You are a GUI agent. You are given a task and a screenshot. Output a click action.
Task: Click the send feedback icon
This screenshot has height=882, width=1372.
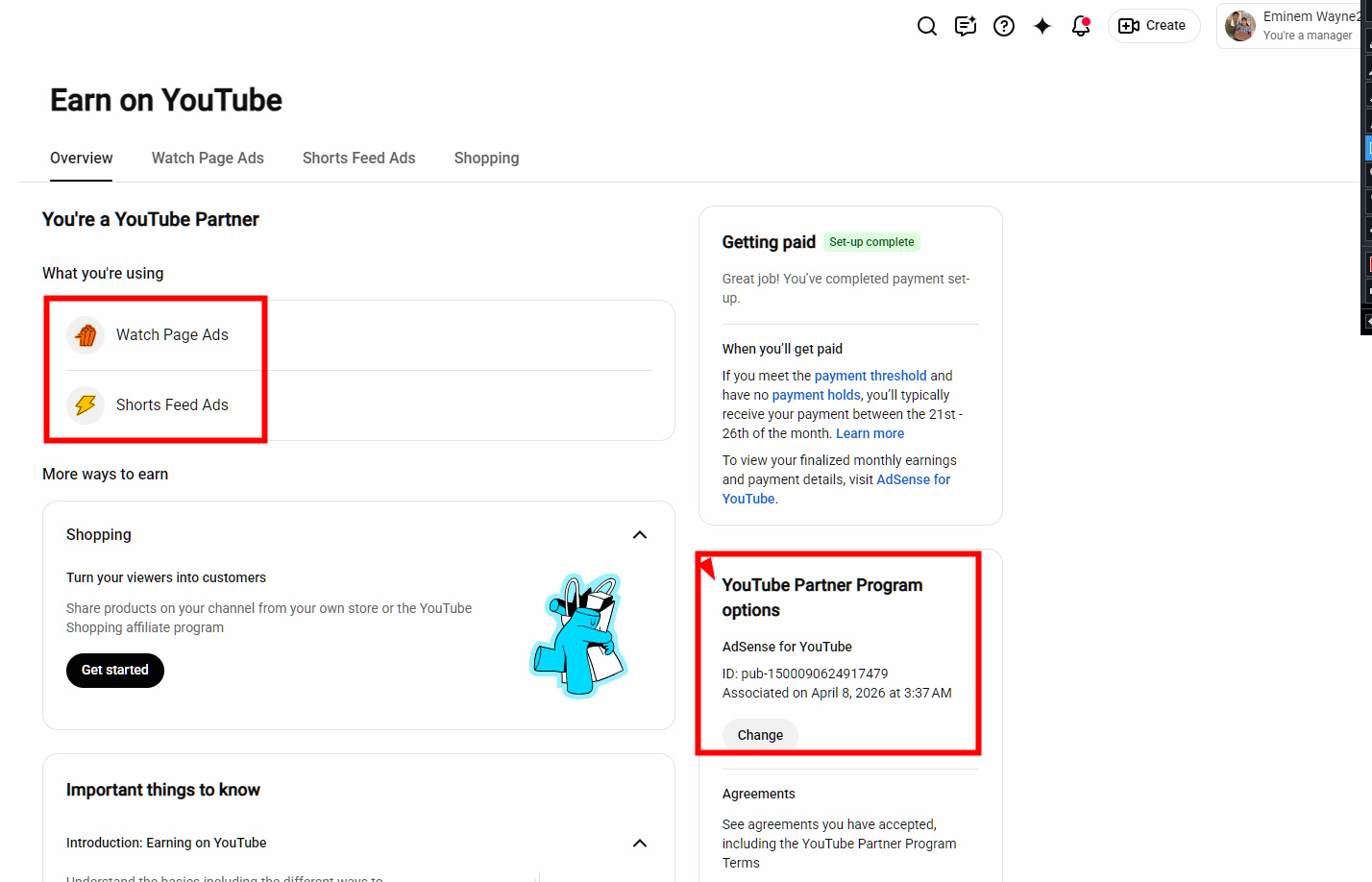pyautogui.click(x=966, y=26)
